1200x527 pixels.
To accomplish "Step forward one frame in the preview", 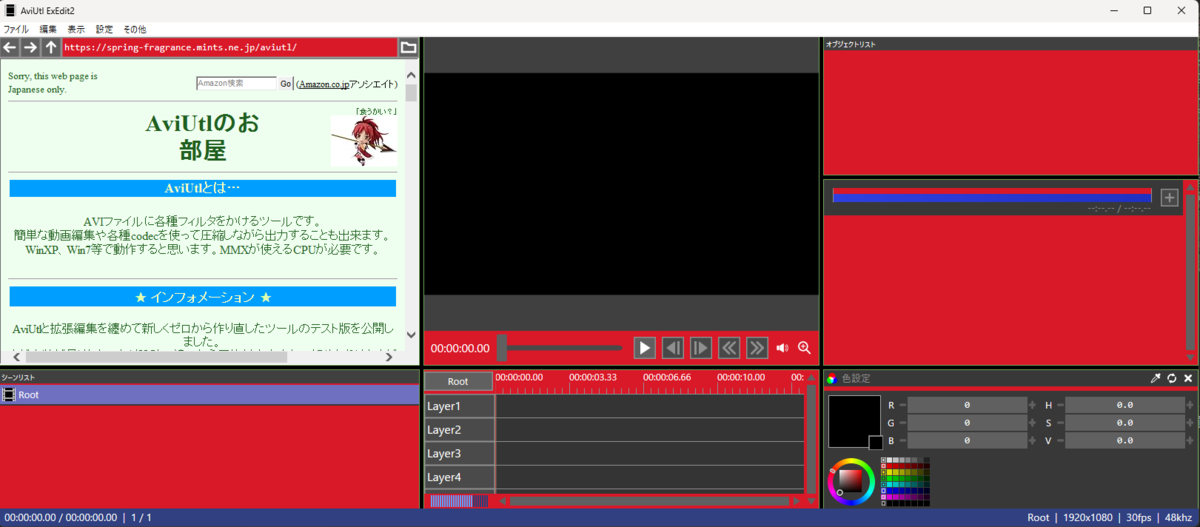I will [x=701, y=348].
